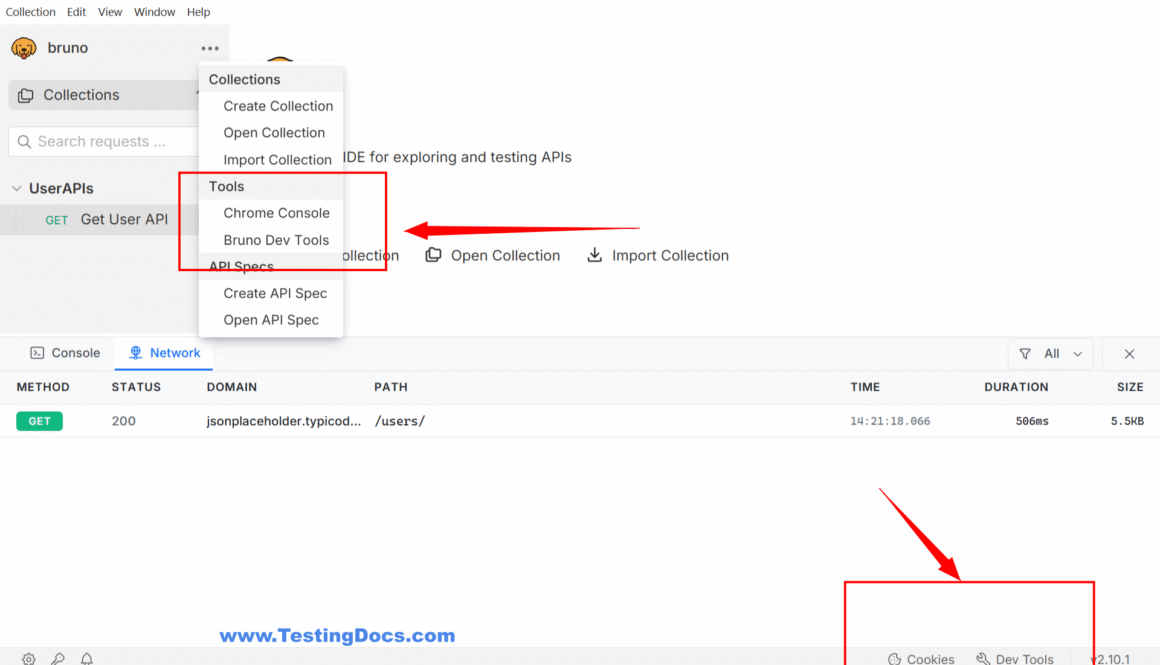The height and width of the screenshot is (665, 1160).
Task: Click the Open Collection stack icon
Action: [x=434, y=254]
